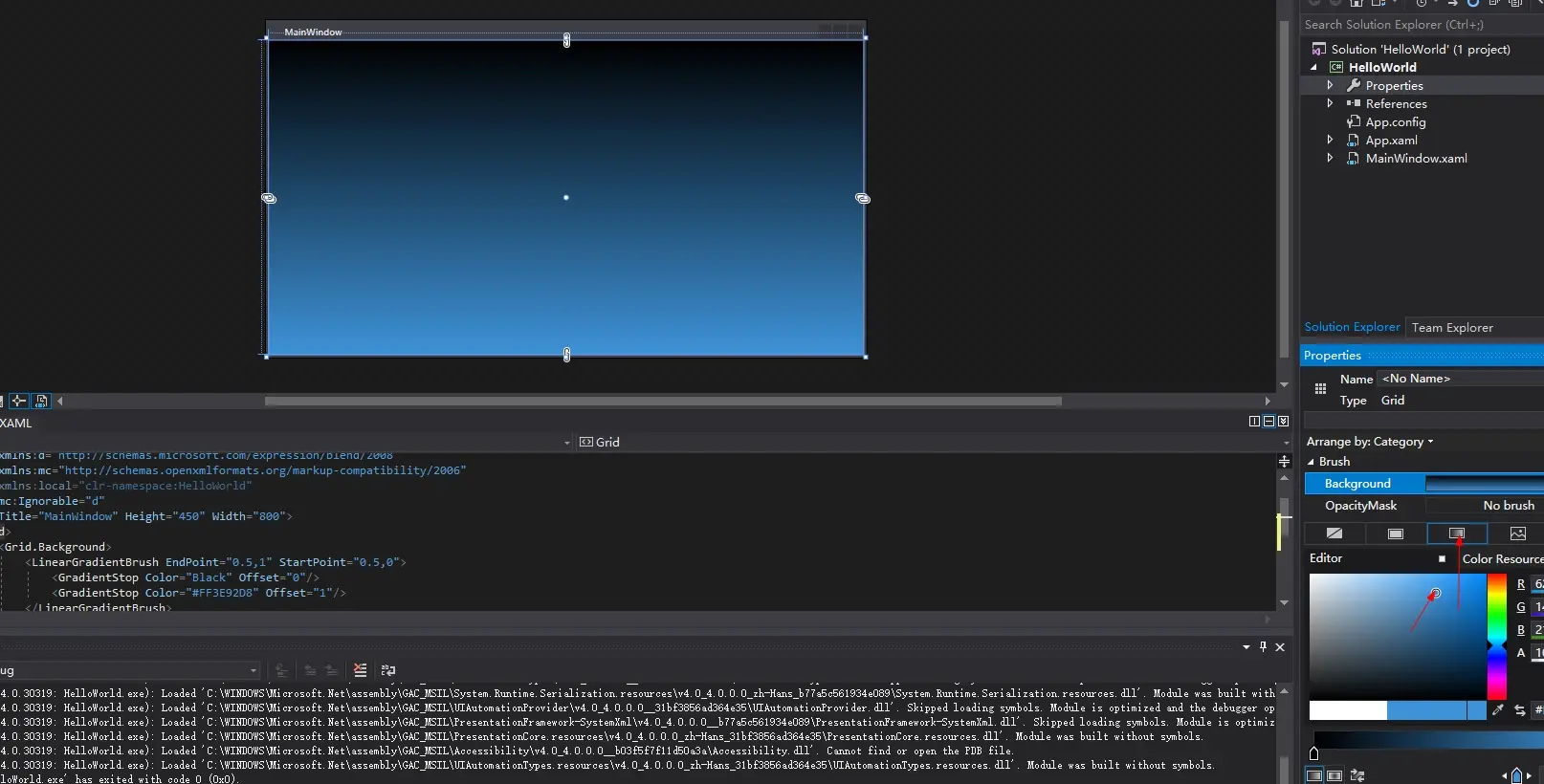The height and width of the screenshot is (784, 1544).
Task: Expand the Properties node in Solution Explorer
Action: pos(1330,86)
